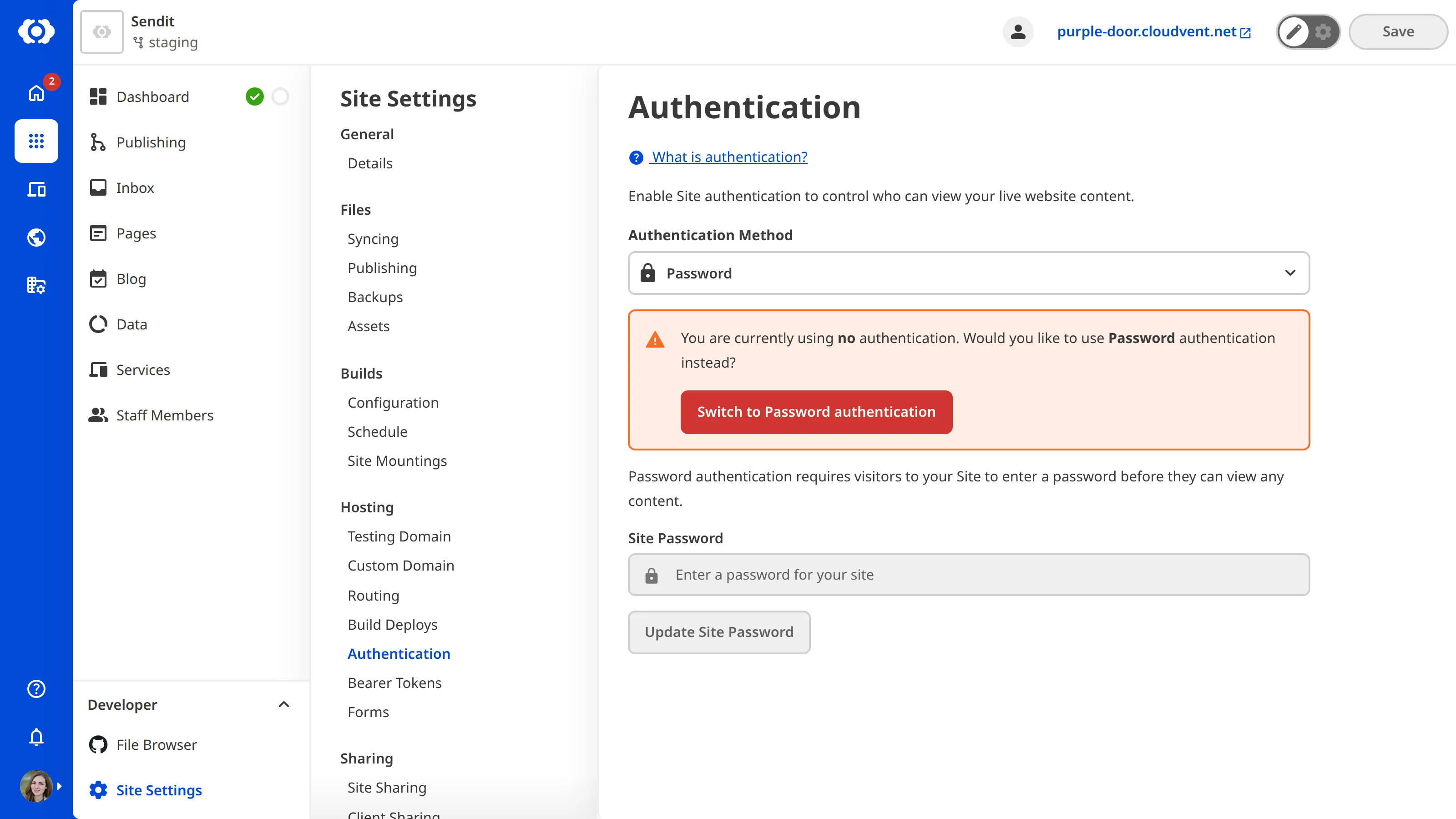Open Site Mountings settings
This screenshot has height=819, width=1456.
coord(397,460)
